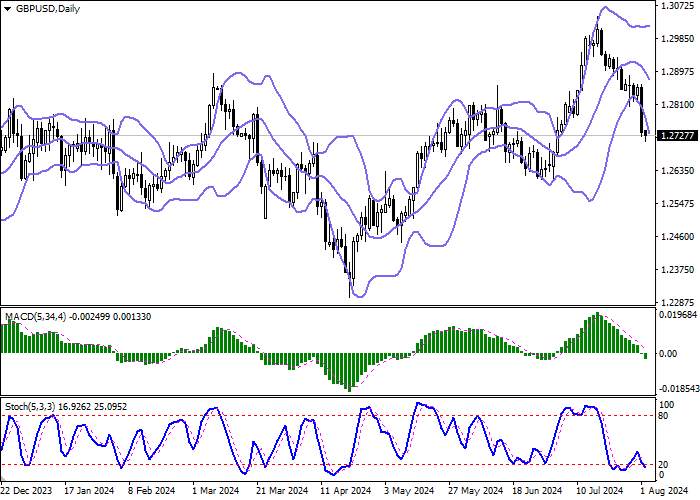Select the 1 Mar 2024 date label
Image resolution: width=700 pixels, height=500 pixels.
coord(216,491)
